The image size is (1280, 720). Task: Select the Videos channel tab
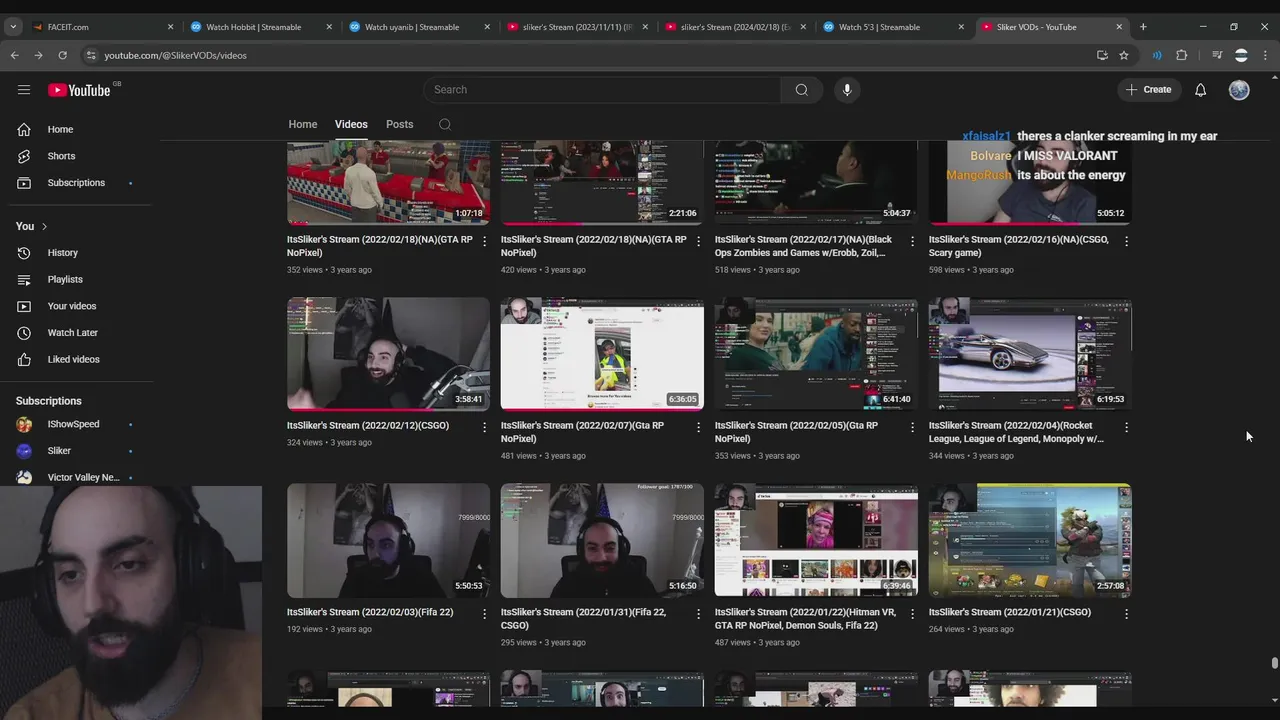351,125
